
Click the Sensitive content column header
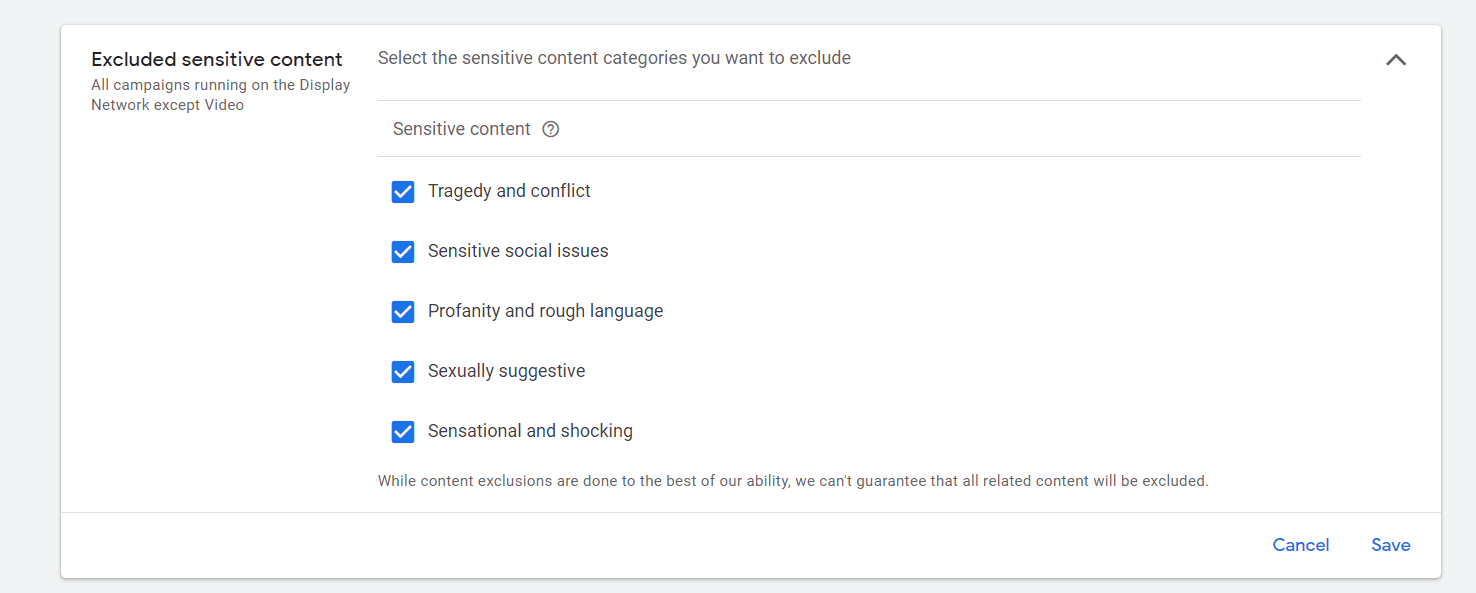pos(462,129)
